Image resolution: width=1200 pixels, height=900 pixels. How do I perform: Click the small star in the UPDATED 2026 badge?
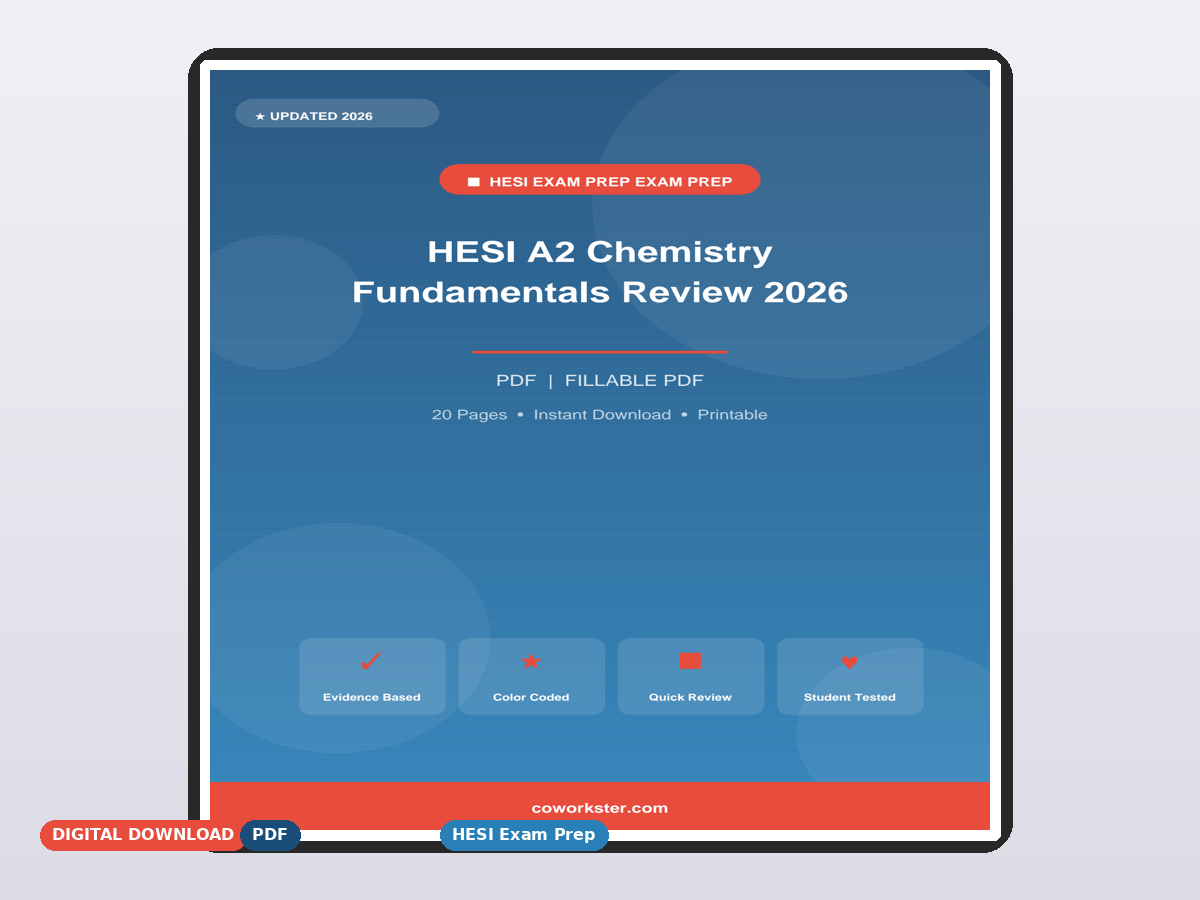[x=260, y=117]
